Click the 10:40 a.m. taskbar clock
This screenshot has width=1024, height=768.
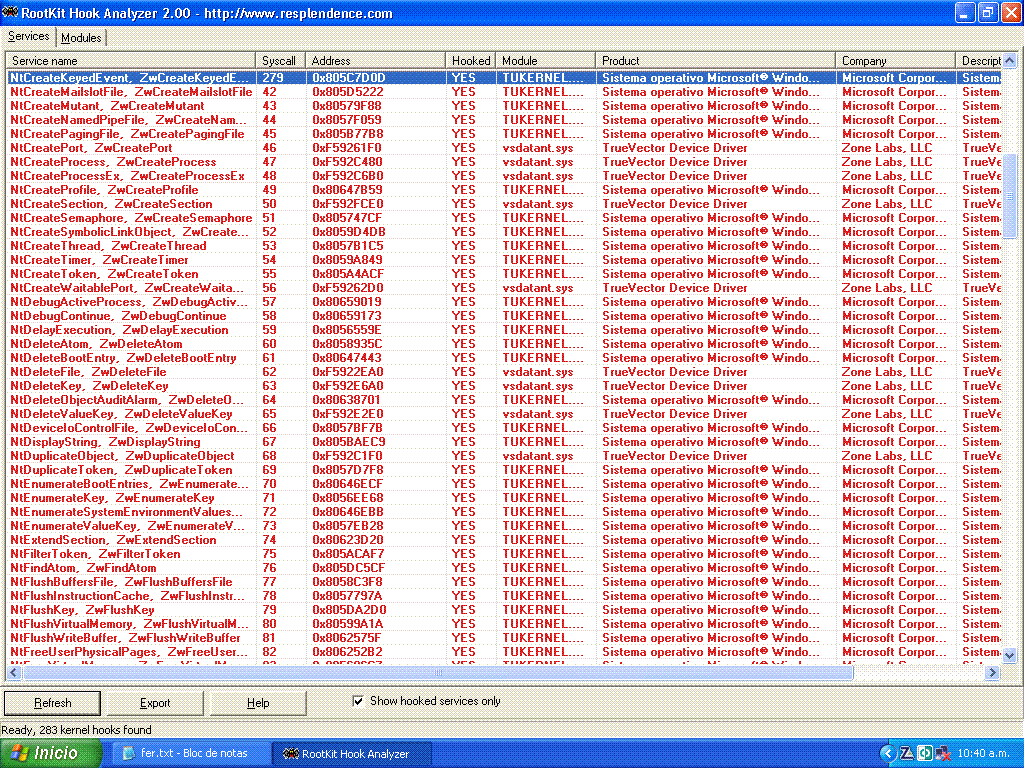[x=984, y=753]
